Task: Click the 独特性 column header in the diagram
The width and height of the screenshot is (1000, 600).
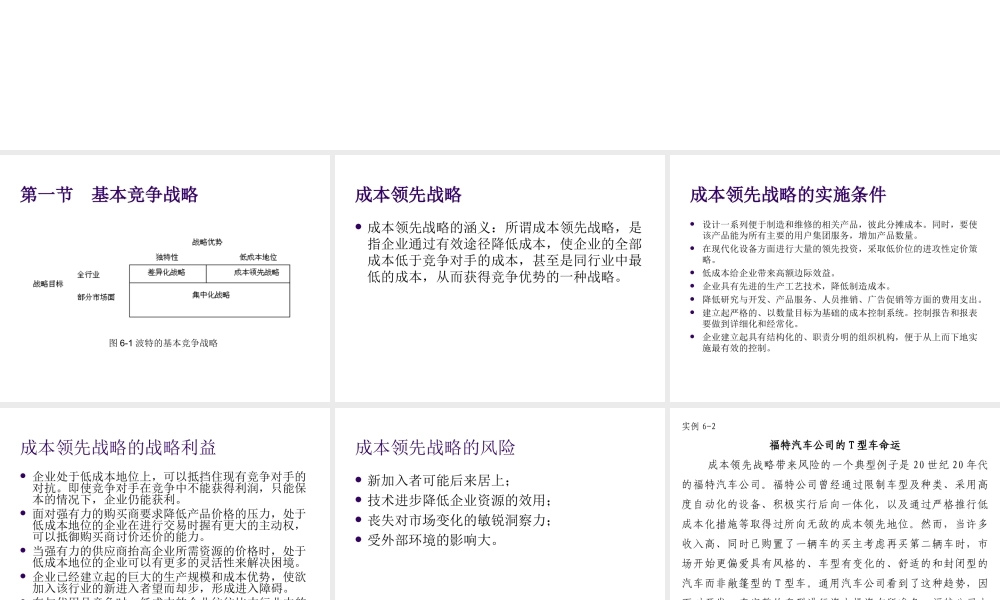Action: [168, 255]
